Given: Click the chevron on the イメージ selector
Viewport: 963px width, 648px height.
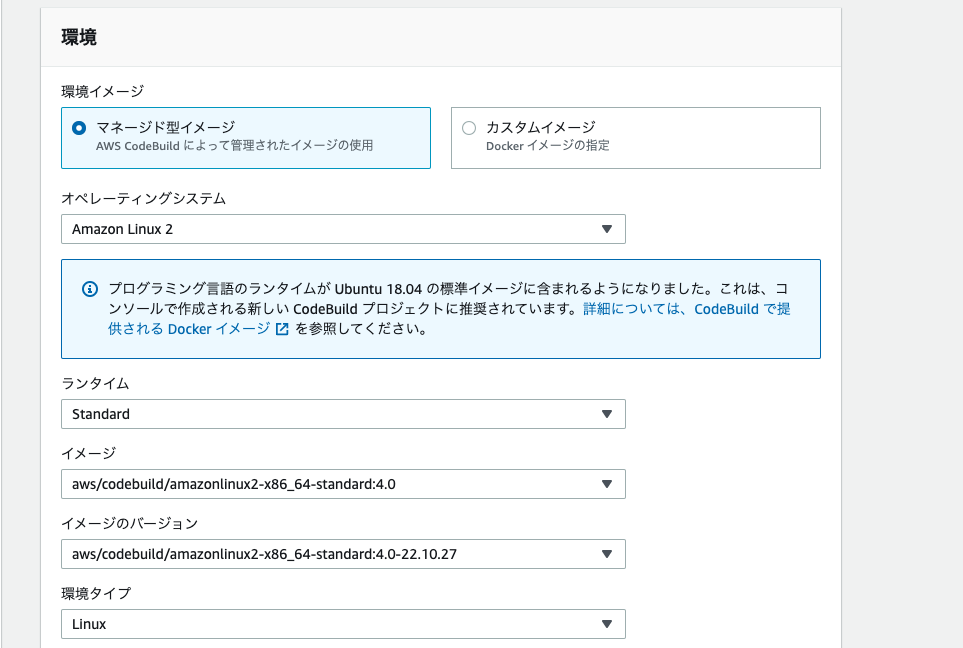Looking at the screenshot, I should [x=608, y=484].
